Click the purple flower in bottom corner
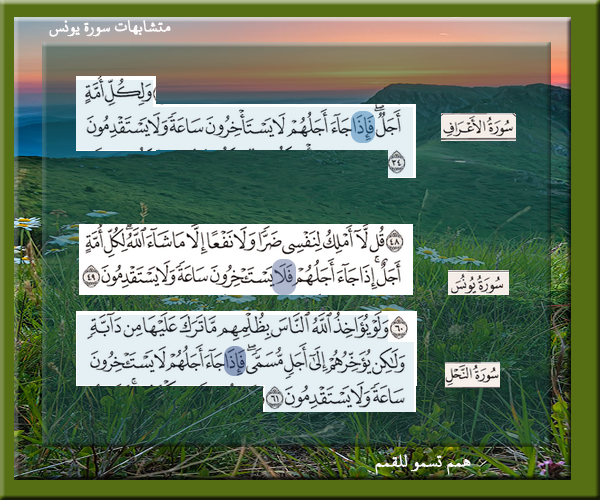The width and height of the screenshot is (600, 500). click(x=548, y=467)
